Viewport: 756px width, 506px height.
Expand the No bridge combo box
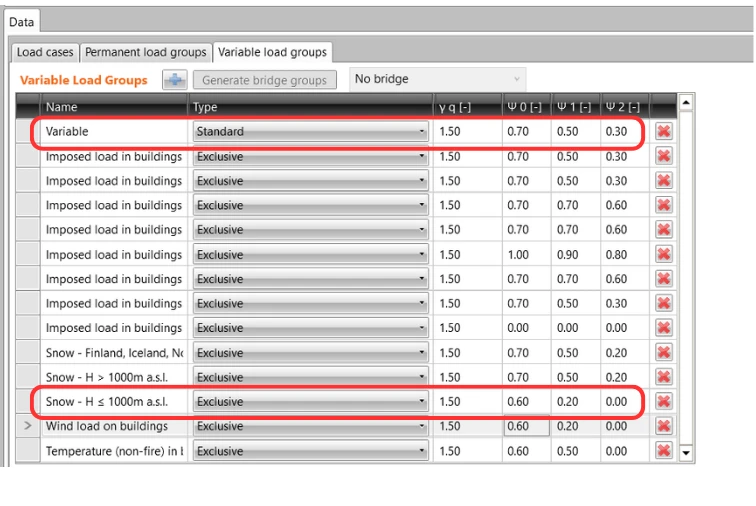coord(437,79)
